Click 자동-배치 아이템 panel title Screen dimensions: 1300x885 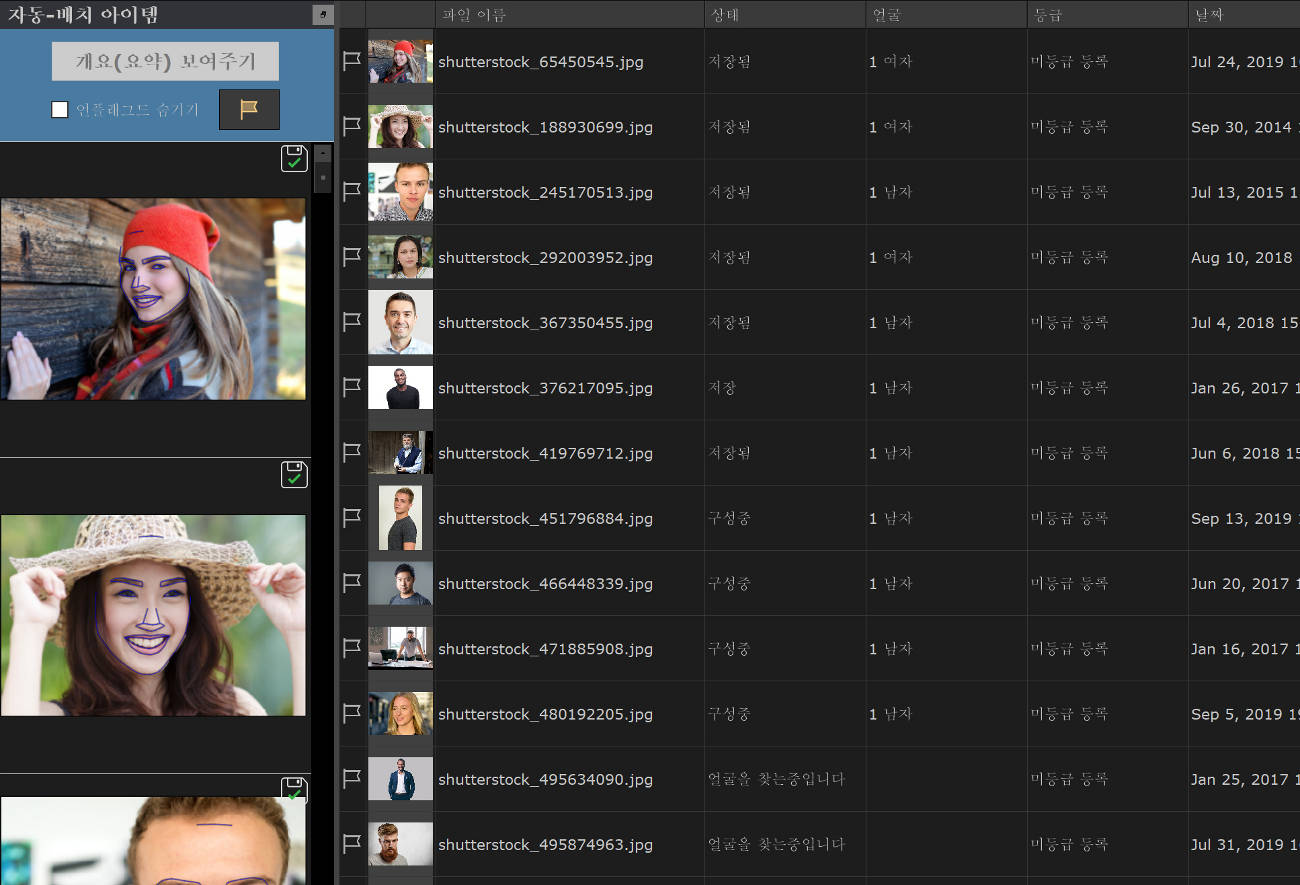click(x=83, y=15)
